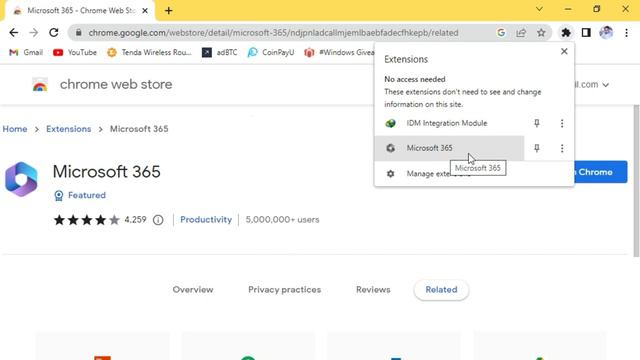Click the Microsoft 365 extension logo
640x360 pixels.
point(21,179)
